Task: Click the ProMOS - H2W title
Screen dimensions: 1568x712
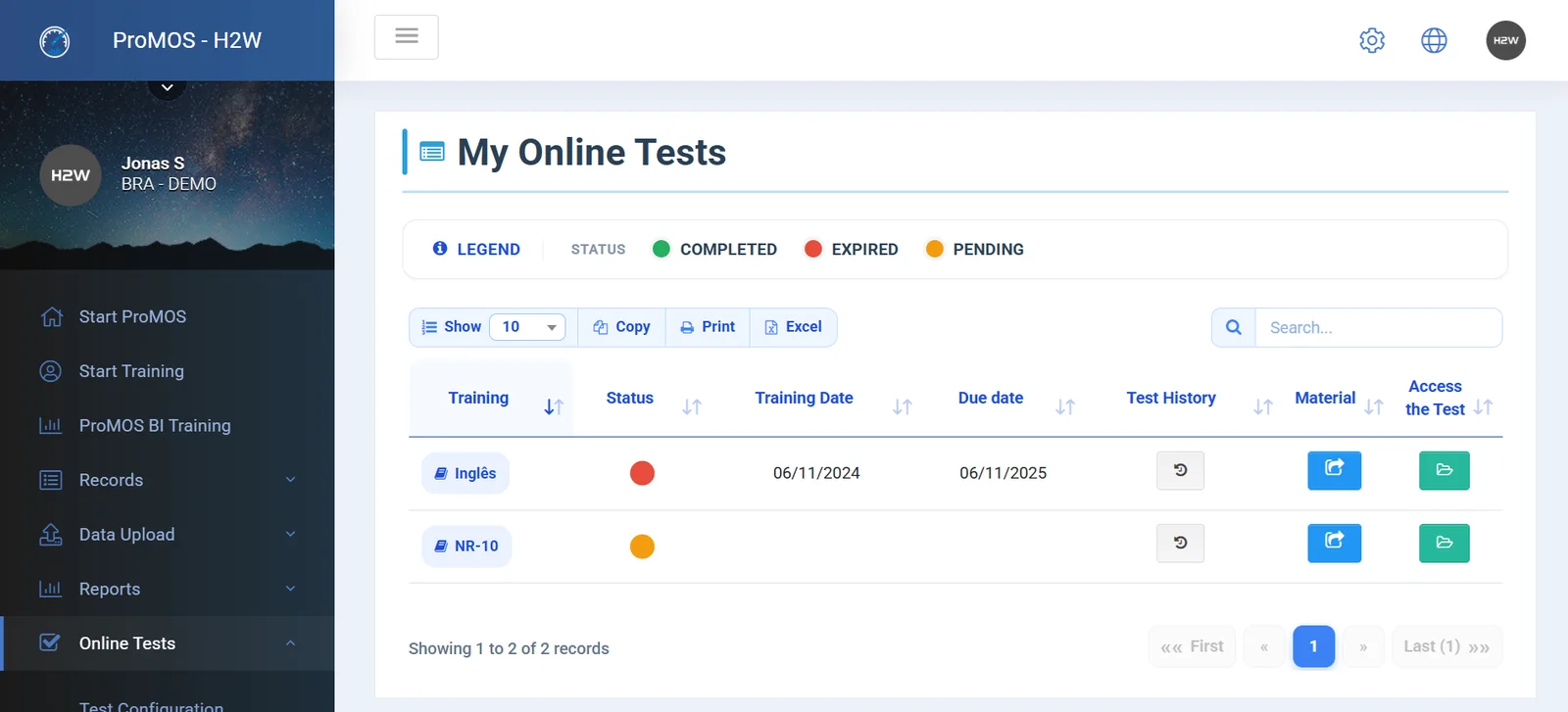Action: coord(187,40)
